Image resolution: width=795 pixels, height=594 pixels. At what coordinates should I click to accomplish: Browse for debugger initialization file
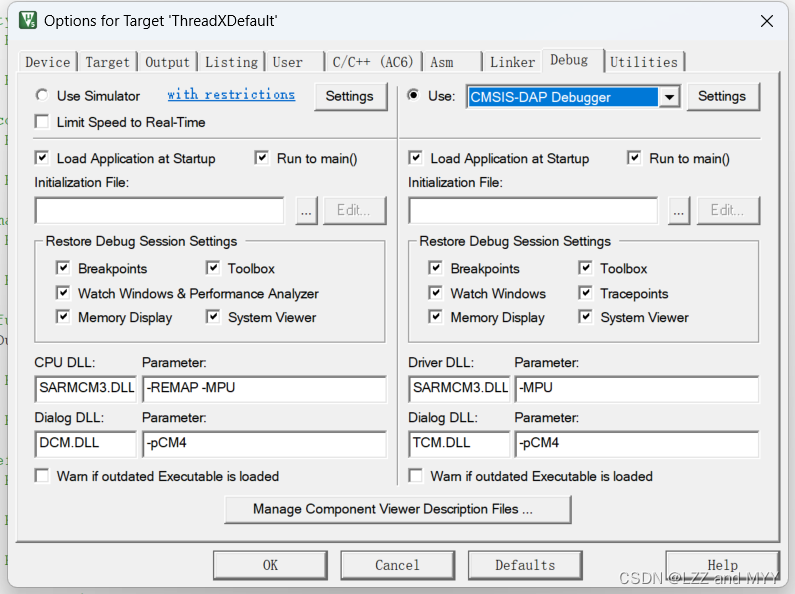pos(679,210)
